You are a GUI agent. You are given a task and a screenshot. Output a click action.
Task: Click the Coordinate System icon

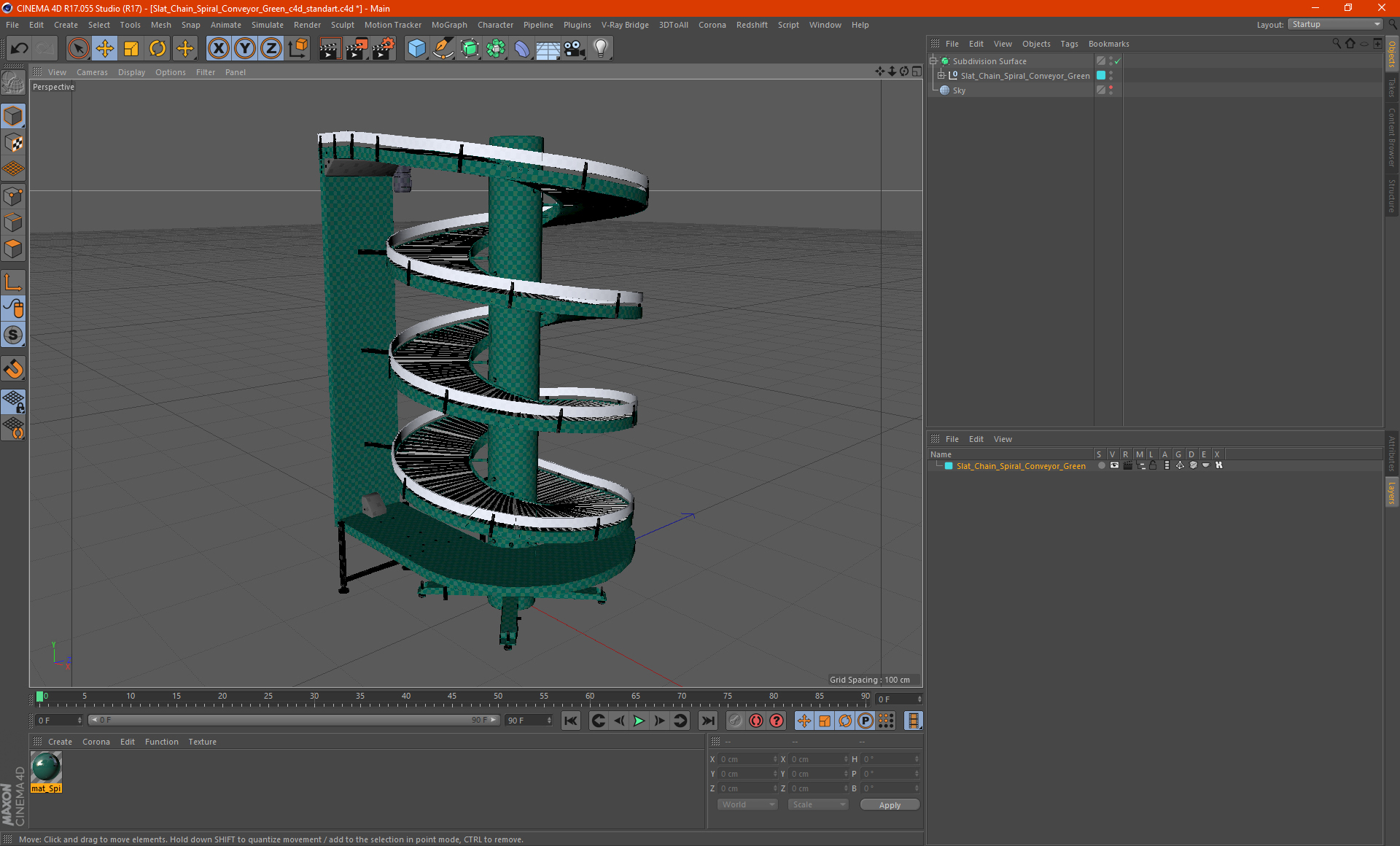pos(298,48)
